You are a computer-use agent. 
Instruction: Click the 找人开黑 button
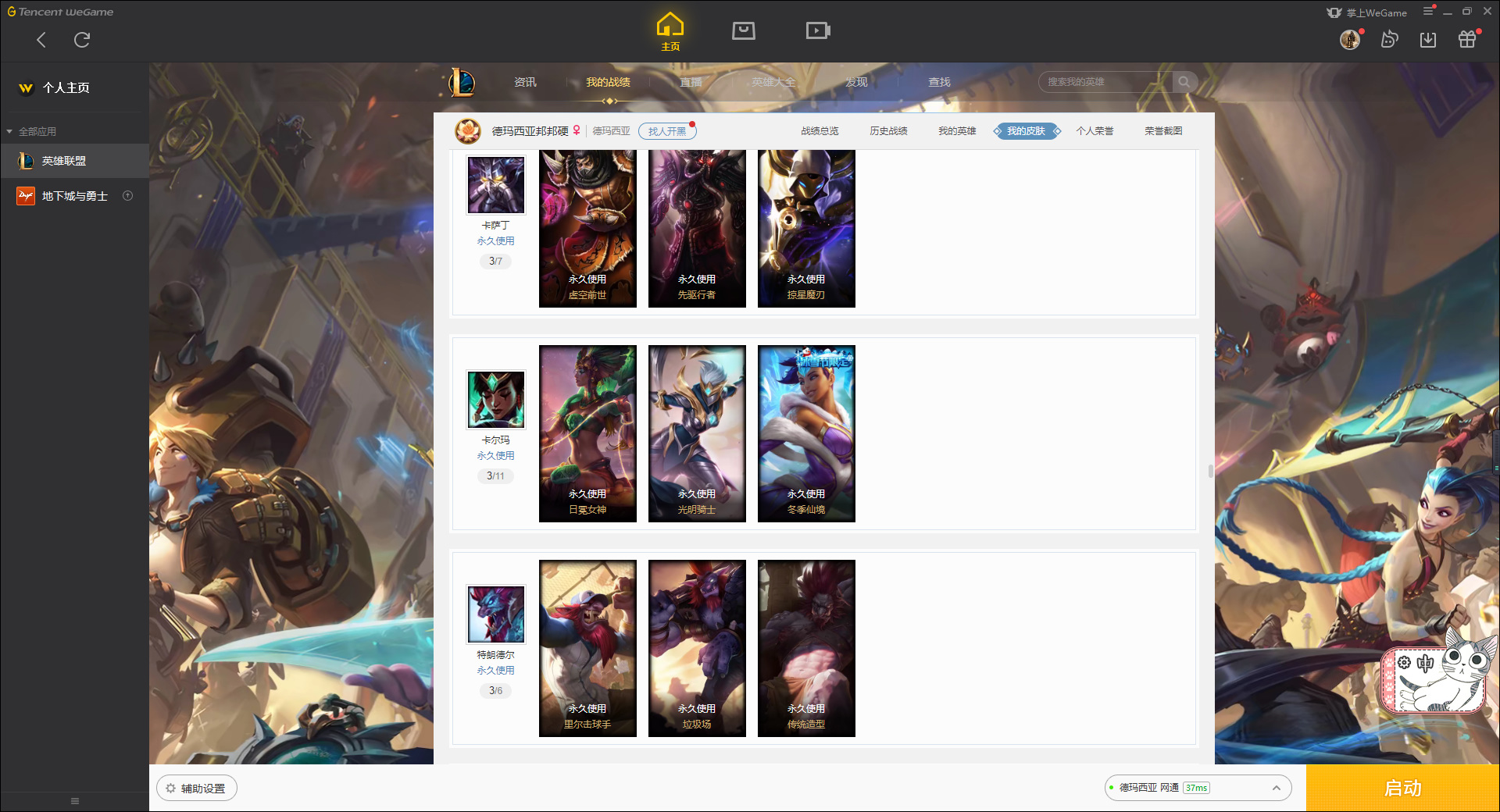(667, 131)
